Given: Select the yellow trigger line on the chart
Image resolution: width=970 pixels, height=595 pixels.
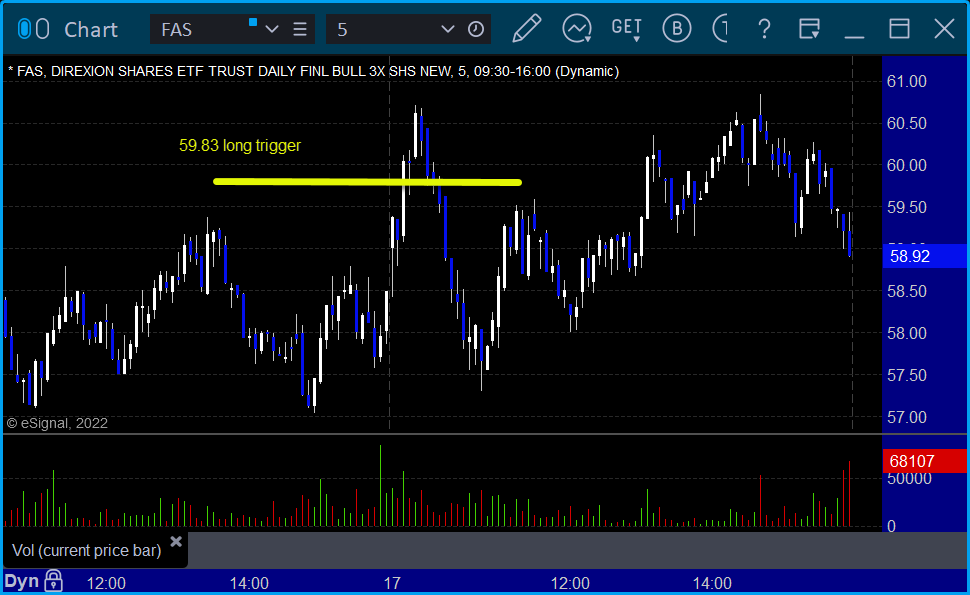Looking at the screenshot, I should pyautogui.click(x=367, y=182).
